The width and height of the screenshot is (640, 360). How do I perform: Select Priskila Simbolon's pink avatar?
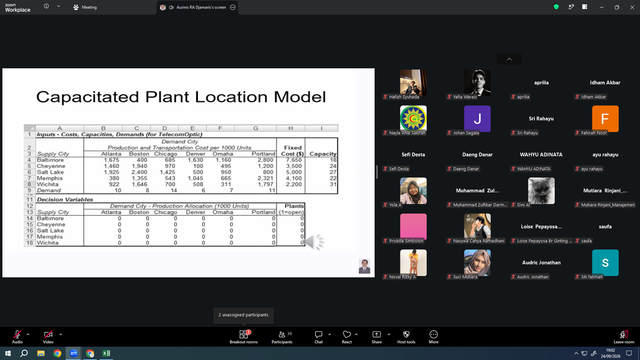[413, 227]
